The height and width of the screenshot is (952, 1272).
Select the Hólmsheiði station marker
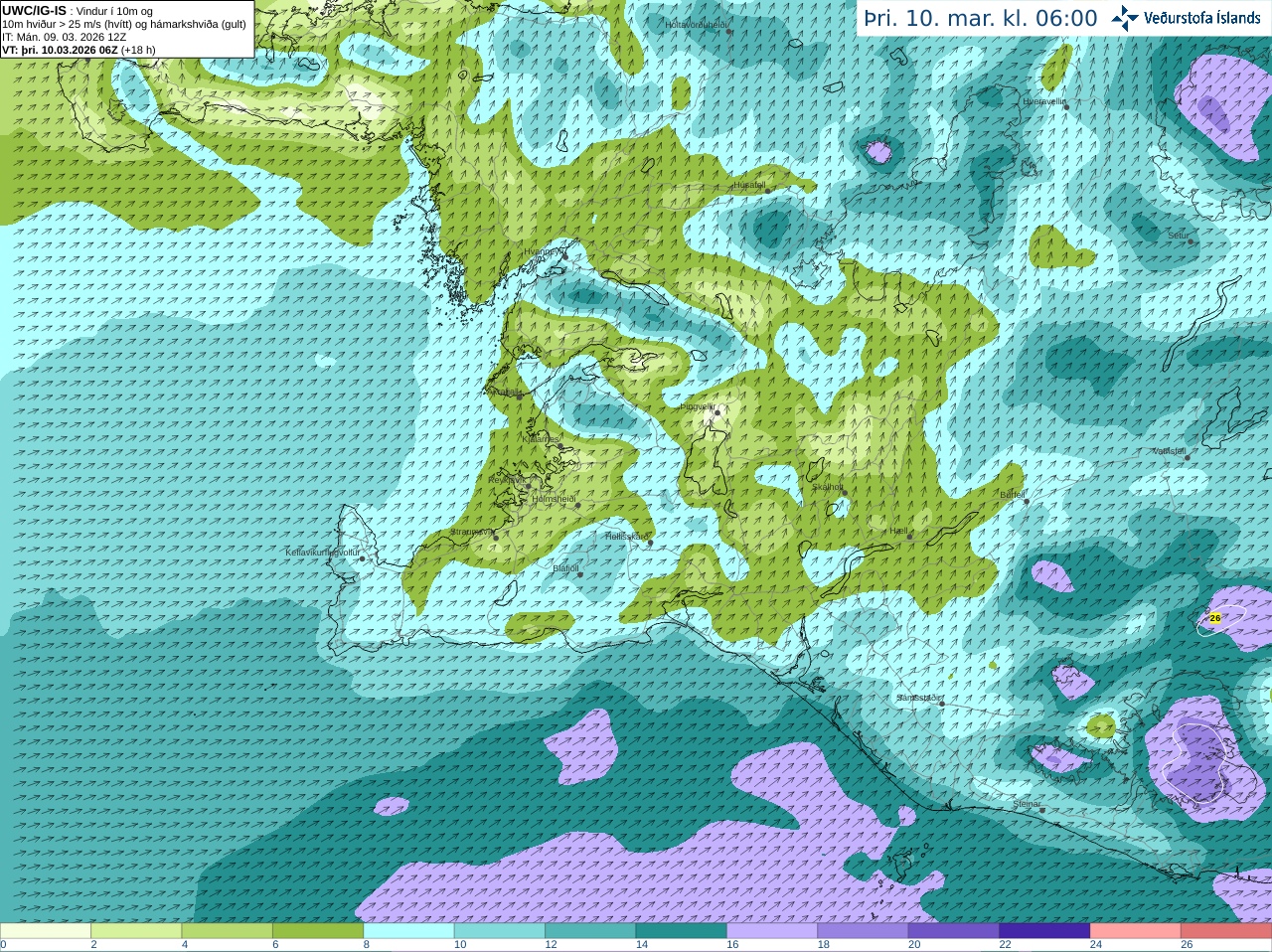point(576,505)
